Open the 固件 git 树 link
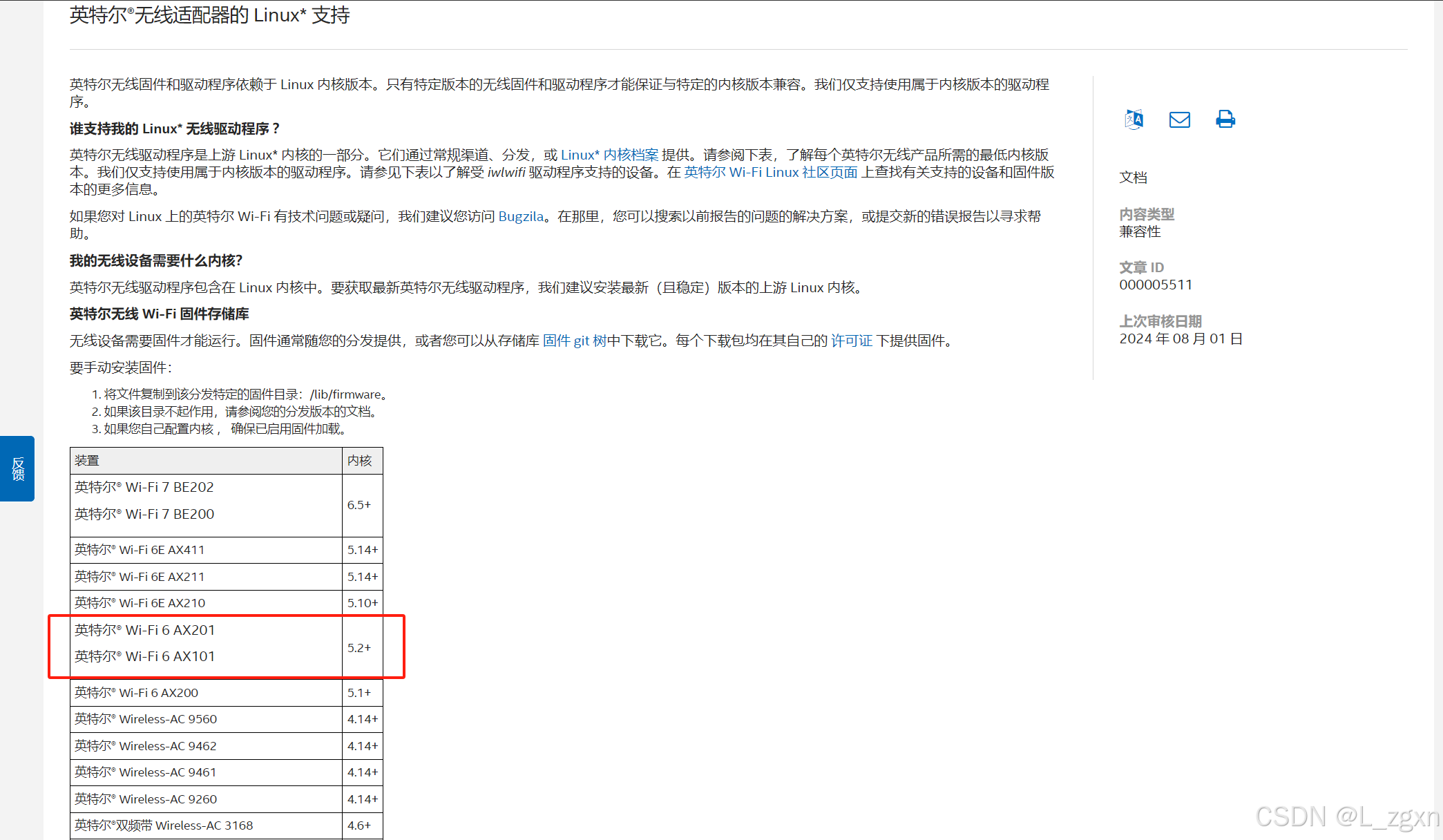 tap(574, 341)
